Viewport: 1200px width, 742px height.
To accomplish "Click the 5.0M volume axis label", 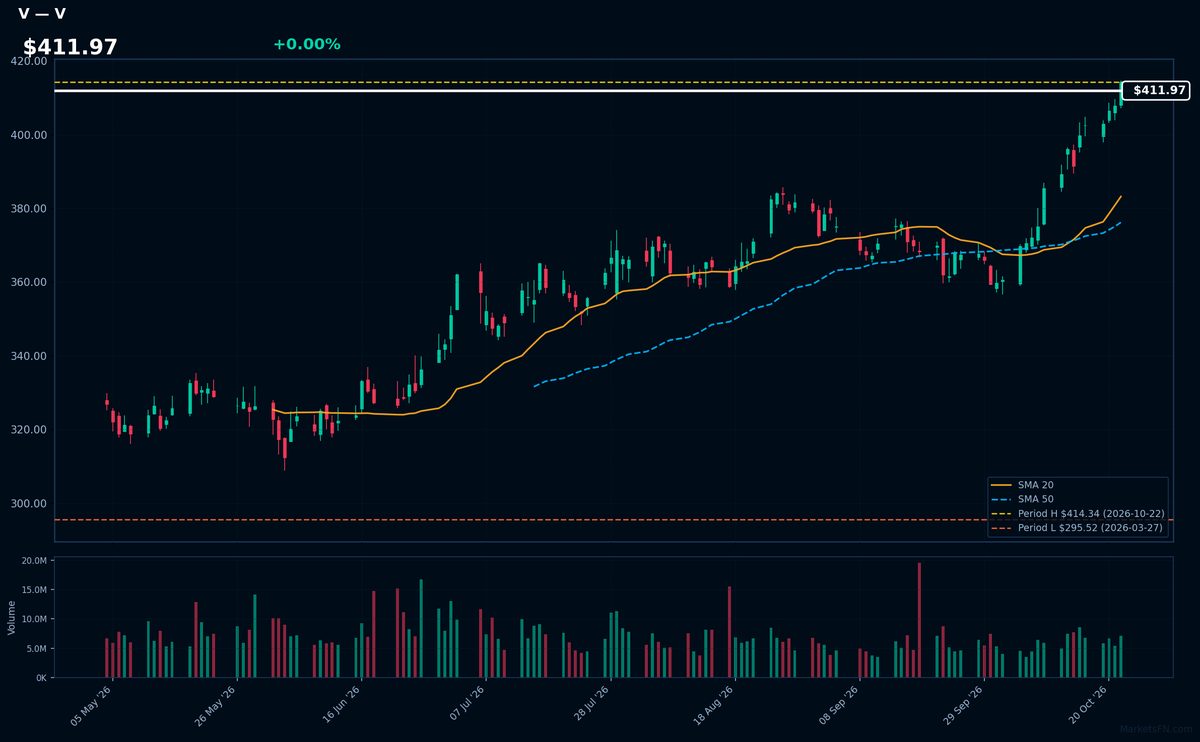I will coord(36,648).
